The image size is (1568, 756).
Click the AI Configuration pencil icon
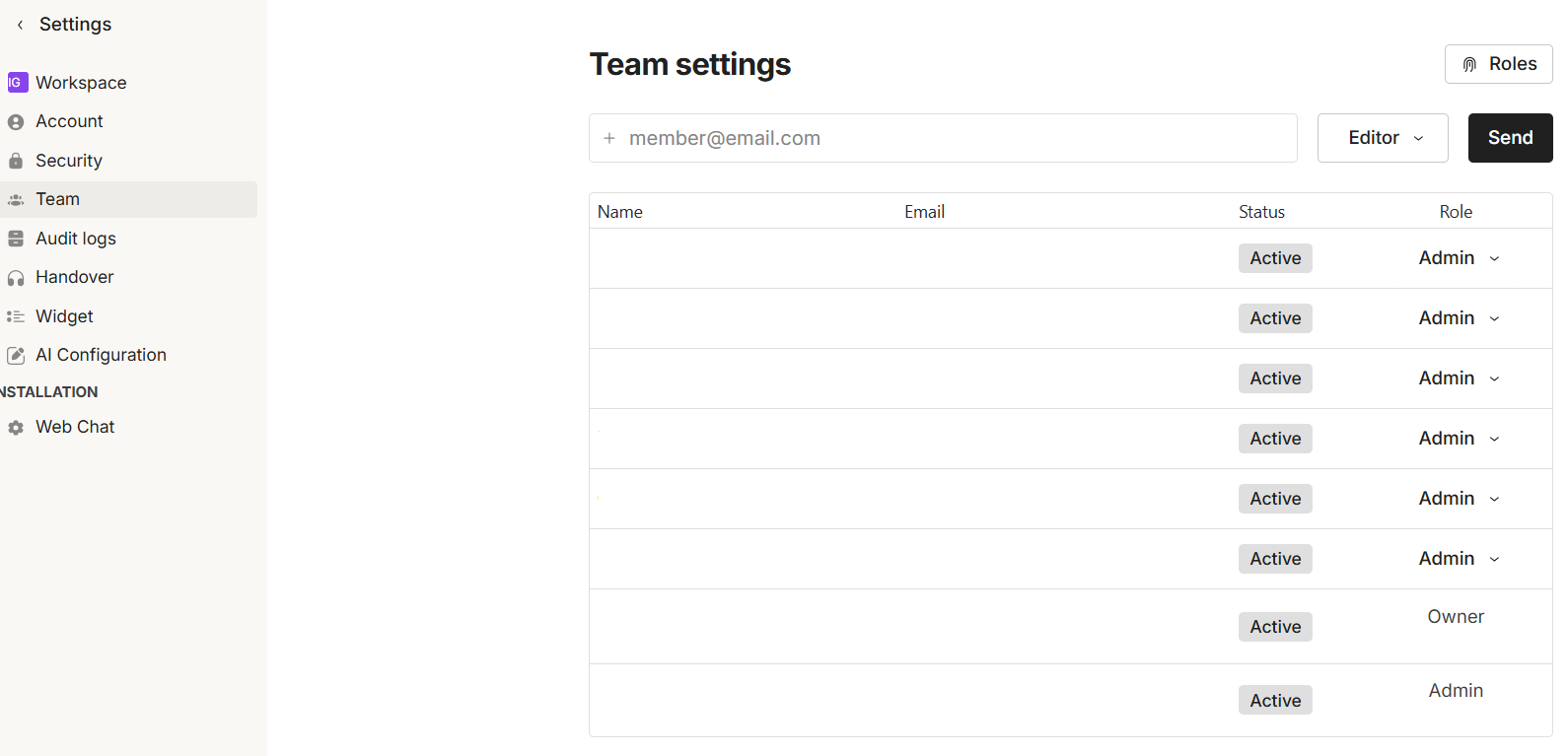tap(16, 356)
